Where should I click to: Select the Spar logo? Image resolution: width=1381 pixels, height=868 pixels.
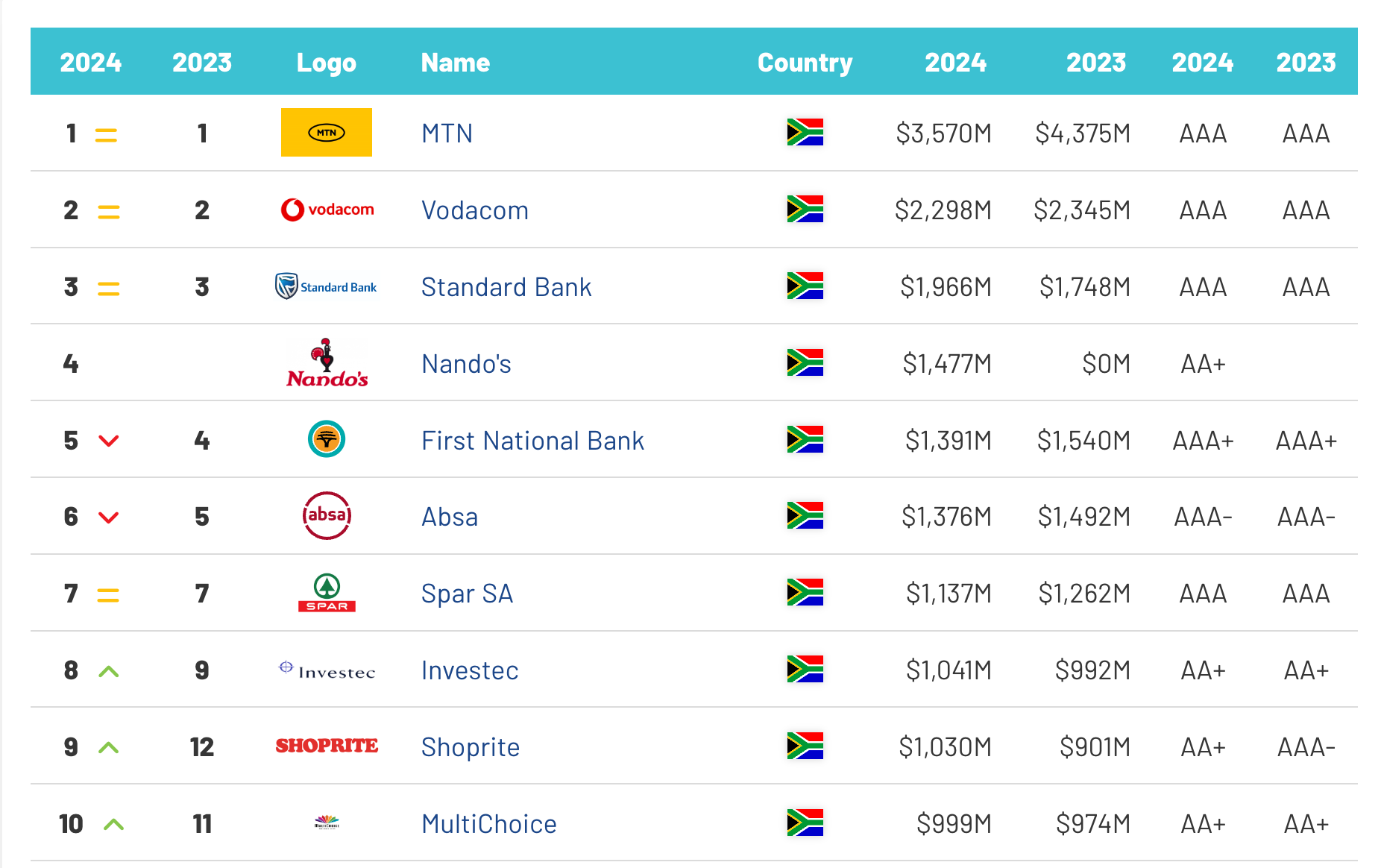tap(327, 593)
